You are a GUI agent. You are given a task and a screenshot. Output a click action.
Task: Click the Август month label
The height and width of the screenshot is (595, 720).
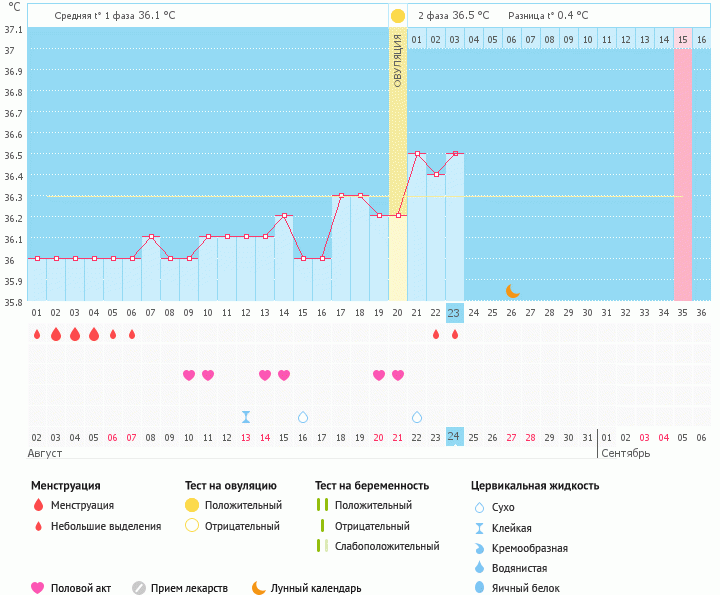point(46,453)
